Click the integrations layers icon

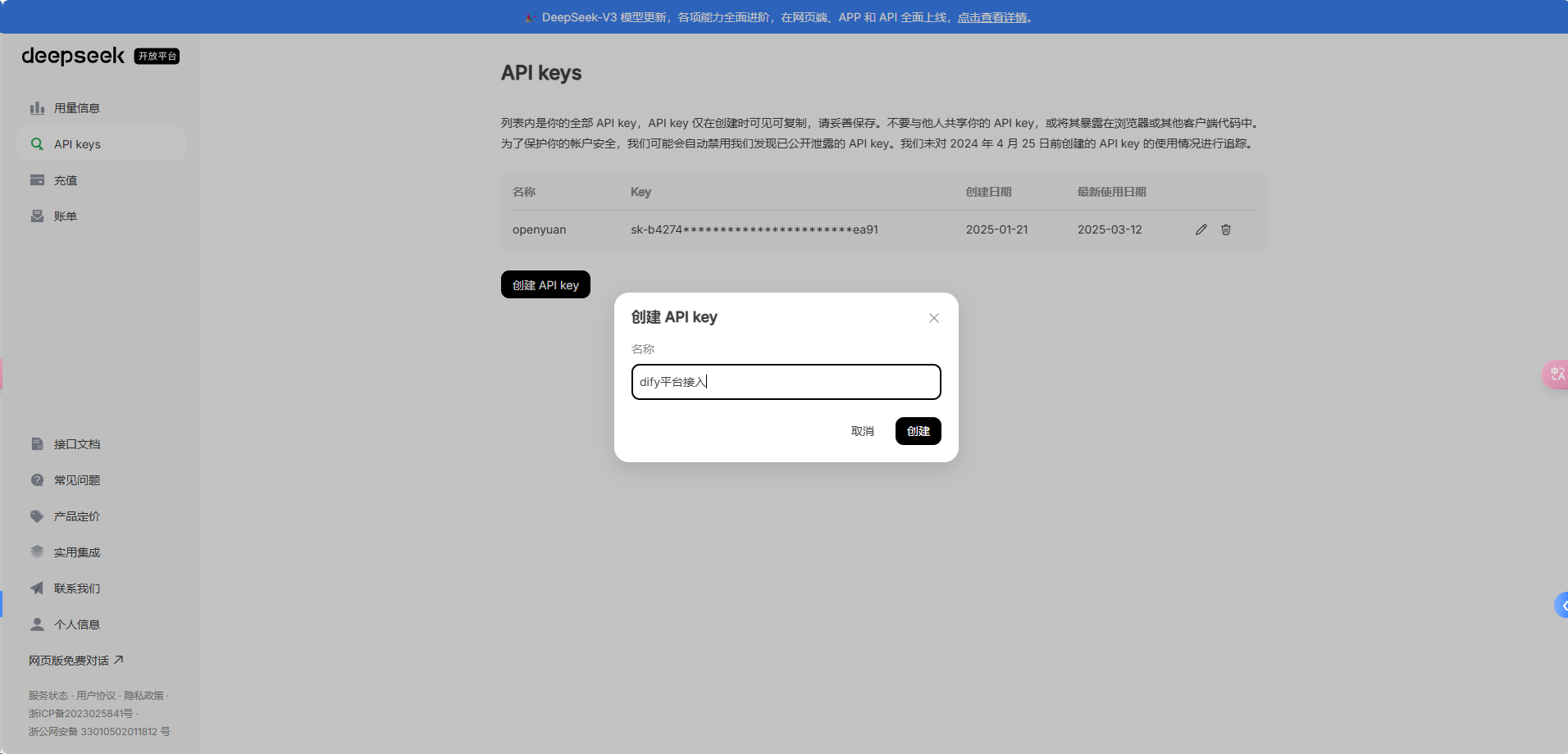pos(37,552)
